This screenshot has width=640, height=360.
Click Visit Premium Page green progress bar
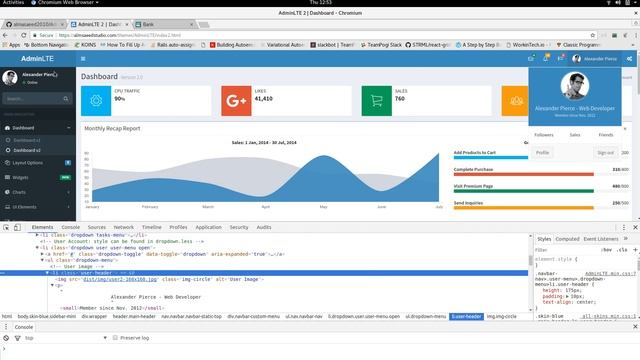click(524, 191)
